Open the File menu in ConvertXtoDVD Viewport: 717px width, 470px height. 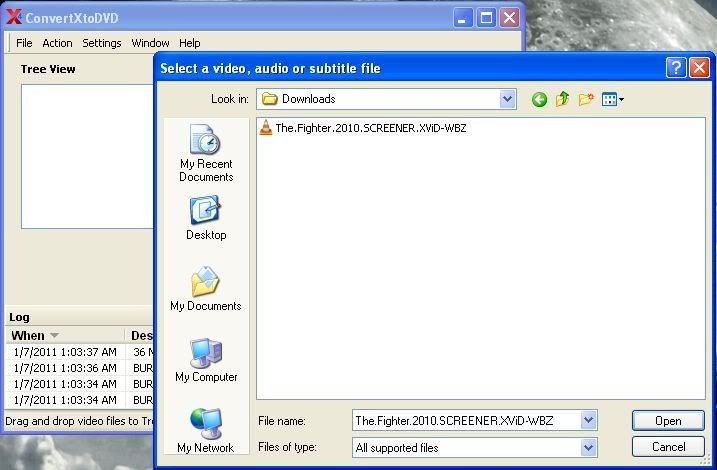click(24, 43)
